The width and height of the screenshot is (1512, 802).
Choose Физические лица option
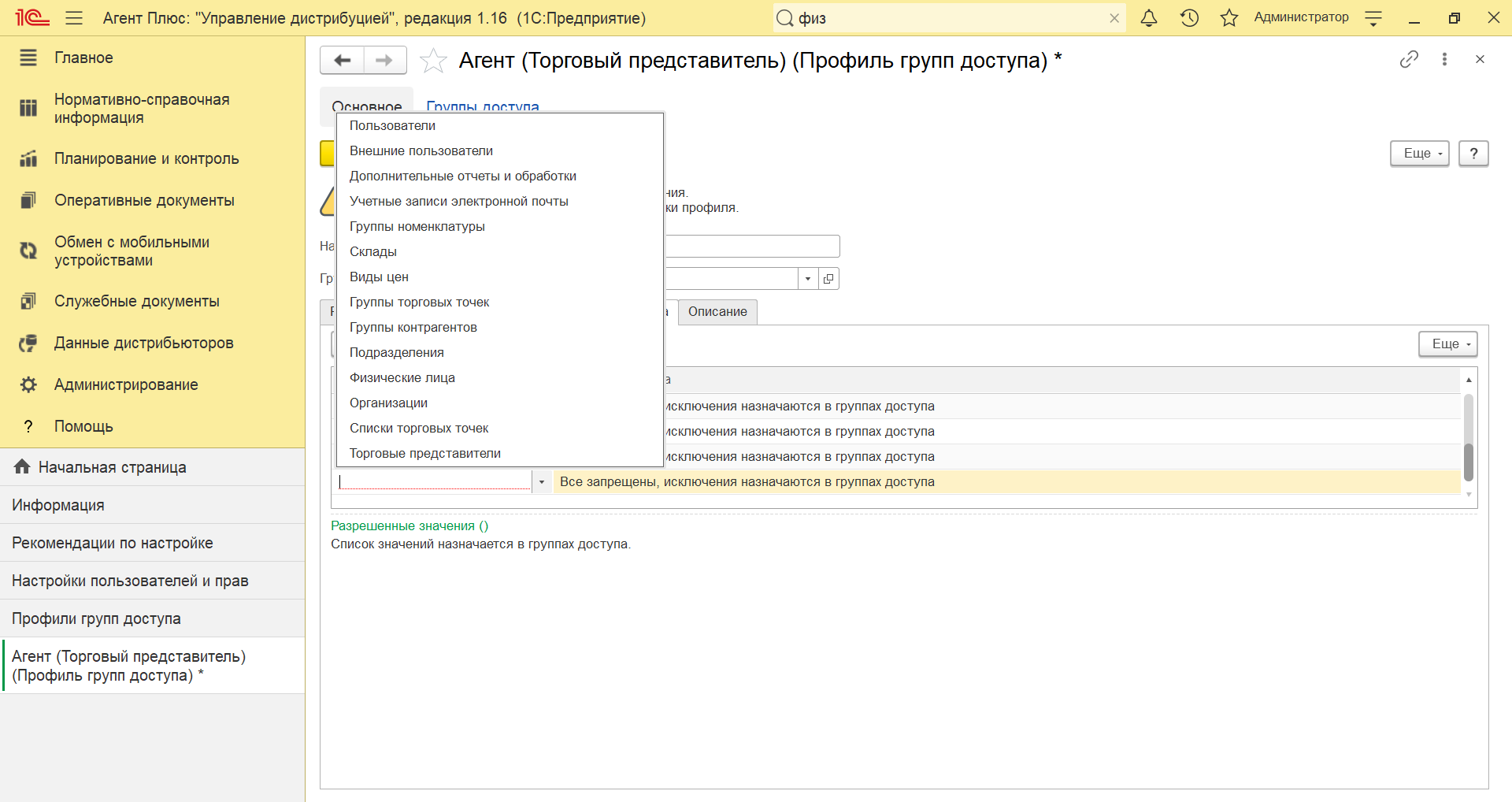(500, 378)
